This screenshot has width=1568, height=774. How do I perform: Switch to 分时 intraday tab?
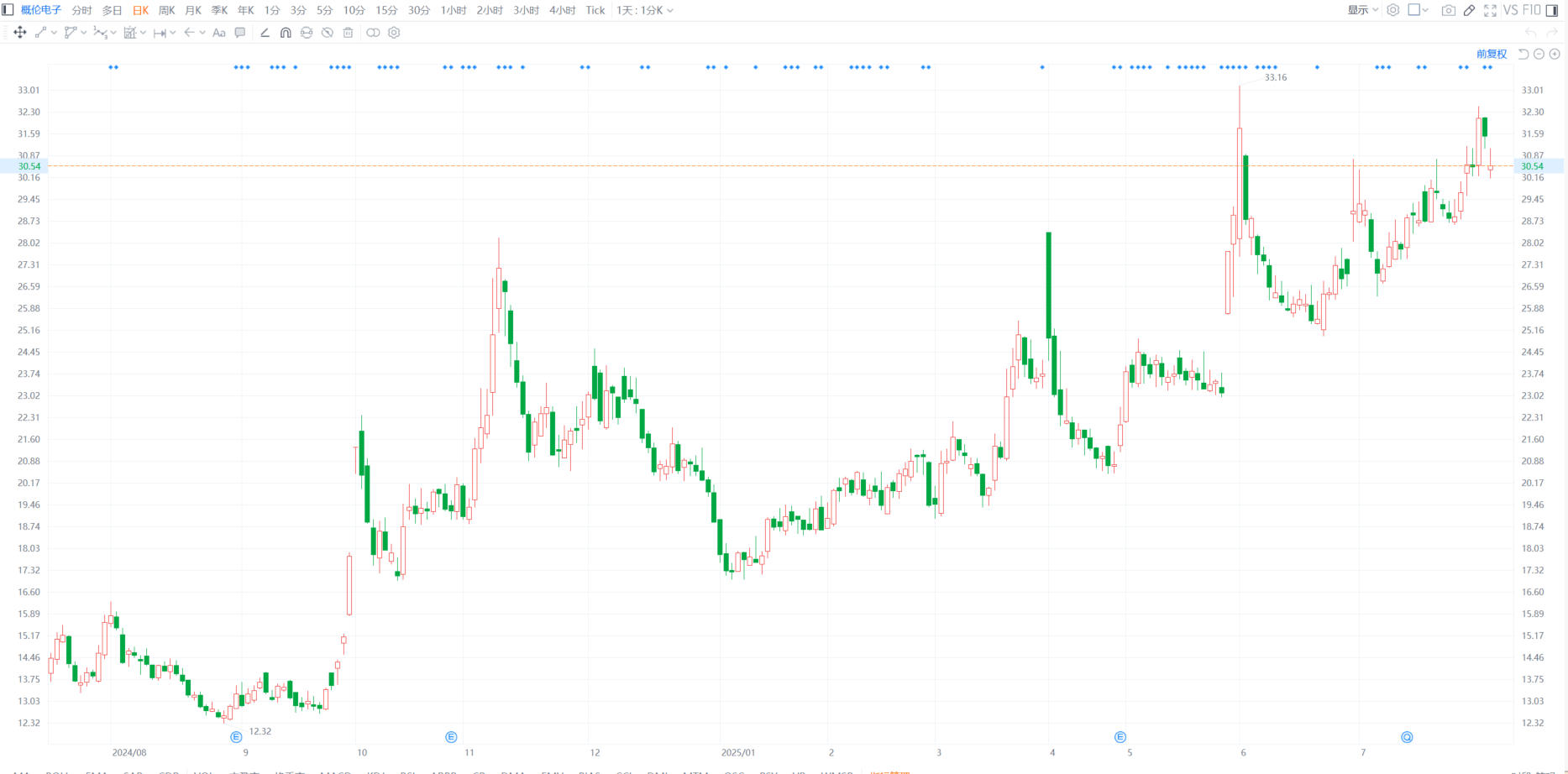81,10
